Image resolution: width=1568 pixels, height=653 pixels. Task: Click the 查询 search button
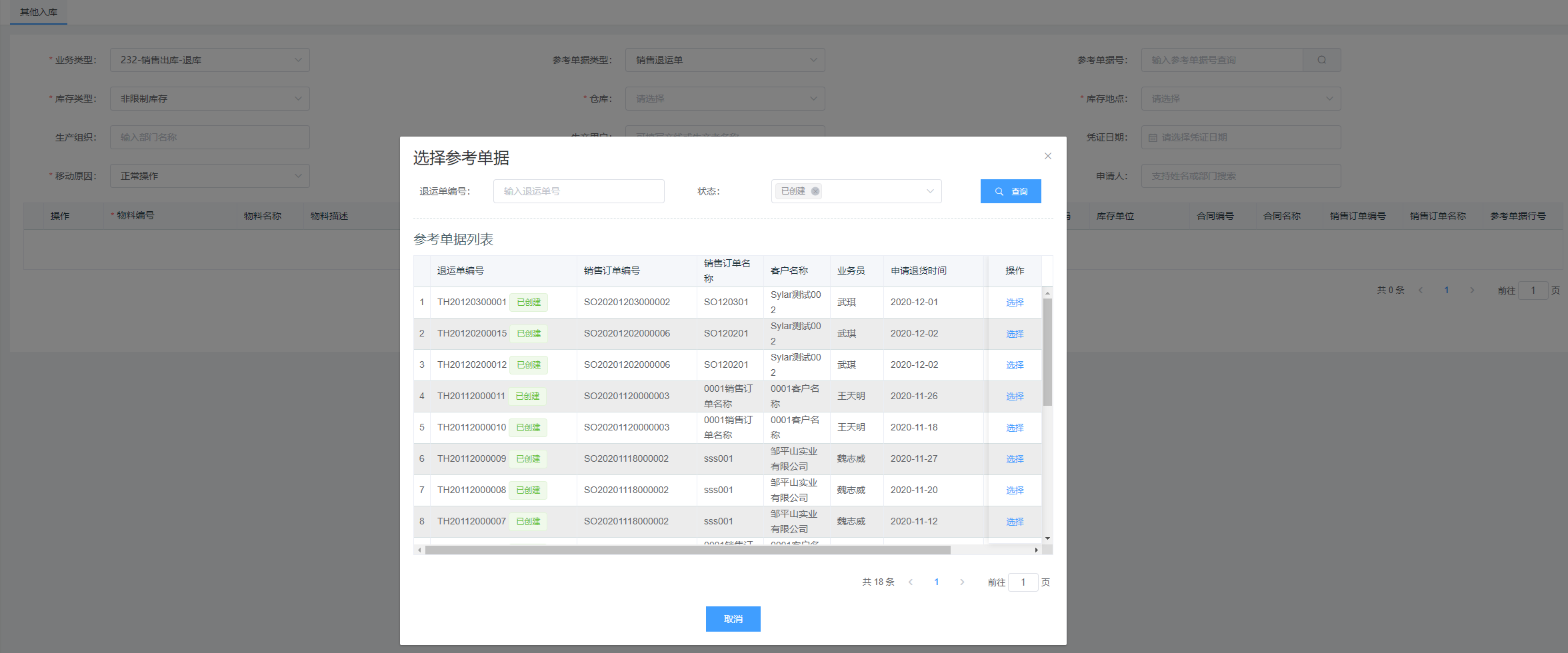coord(1010,191)
